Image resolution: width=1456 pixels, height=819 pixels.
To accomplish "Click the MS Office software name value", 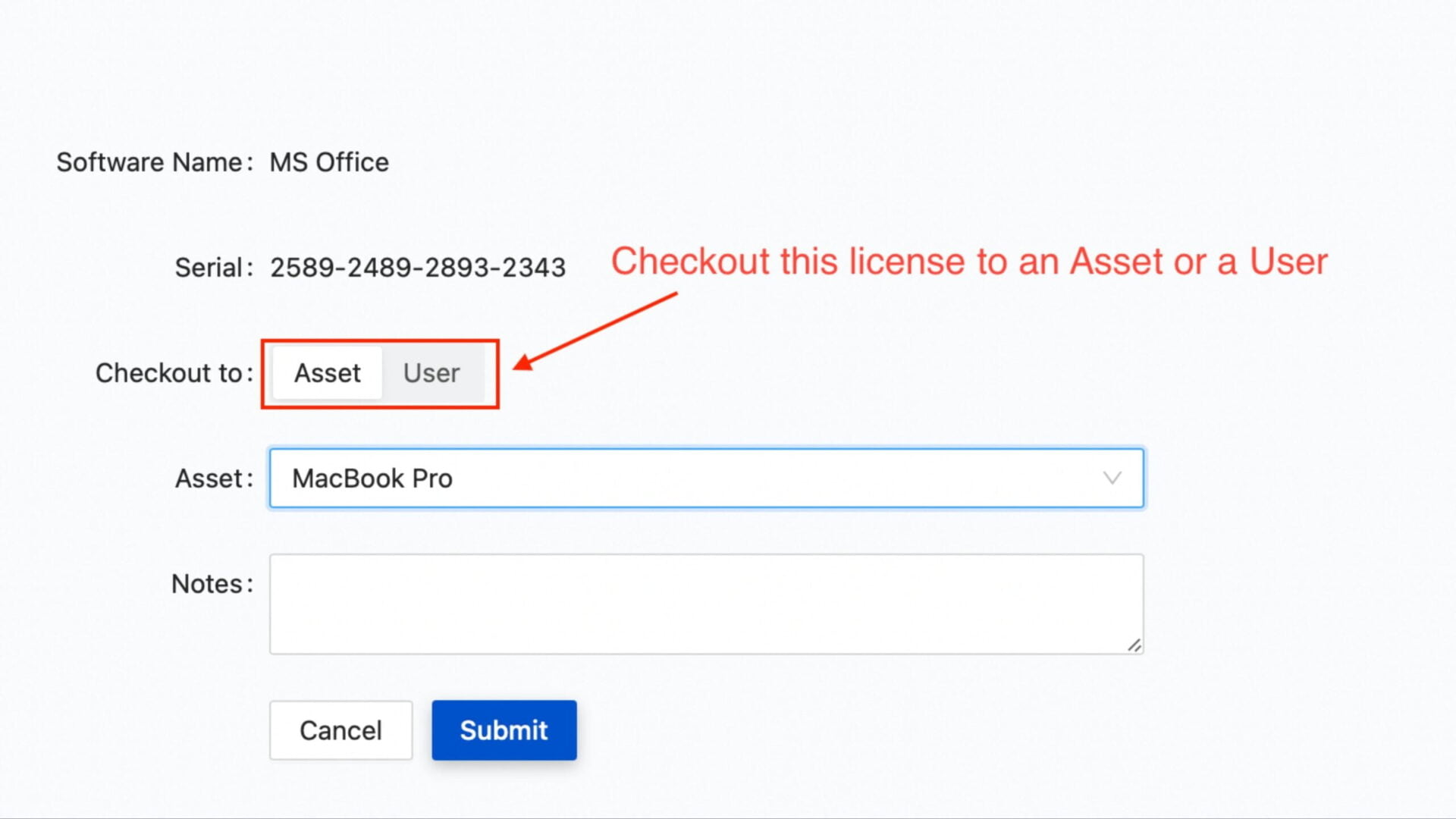I will (x=329, y=162).
